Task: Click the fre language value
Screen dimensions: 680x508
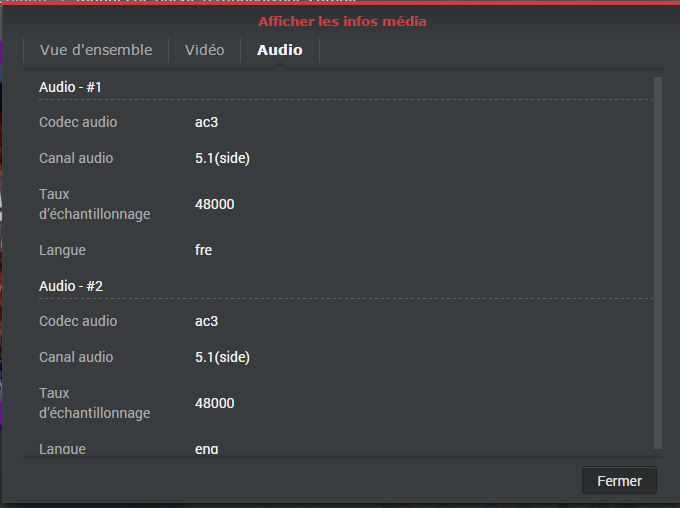Action: tap(203, 250)
